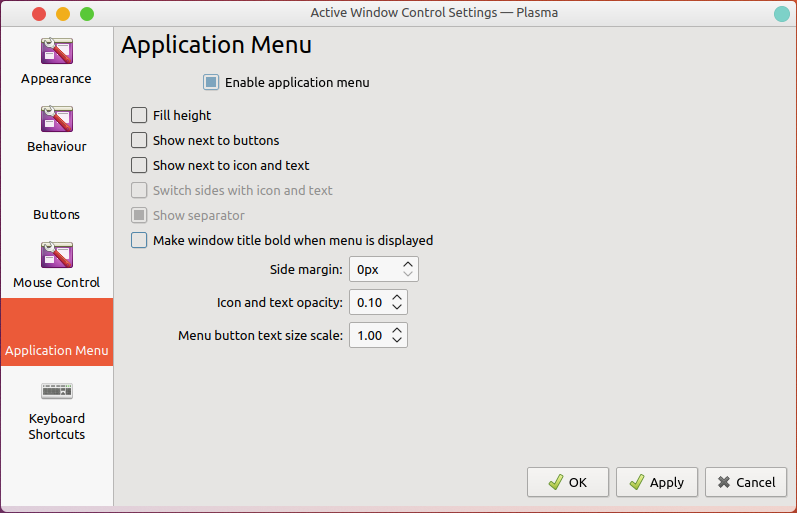This screenshot has width=797, height=513.
Task: Minimize the window with the yellow button
Action: (63, 14)
